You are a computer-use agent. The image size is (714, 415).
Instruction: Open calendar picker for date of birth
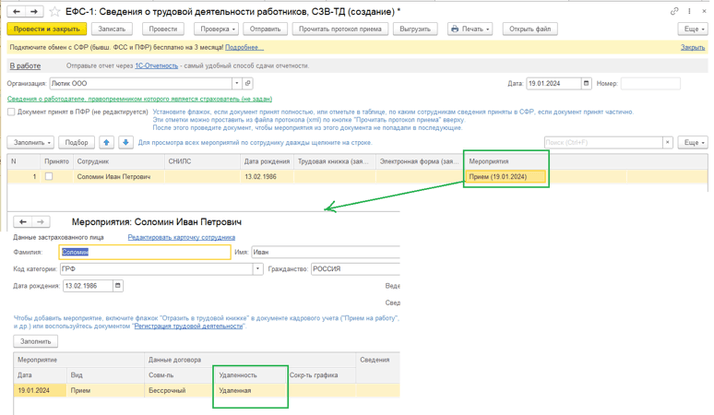tap(120, 285)
